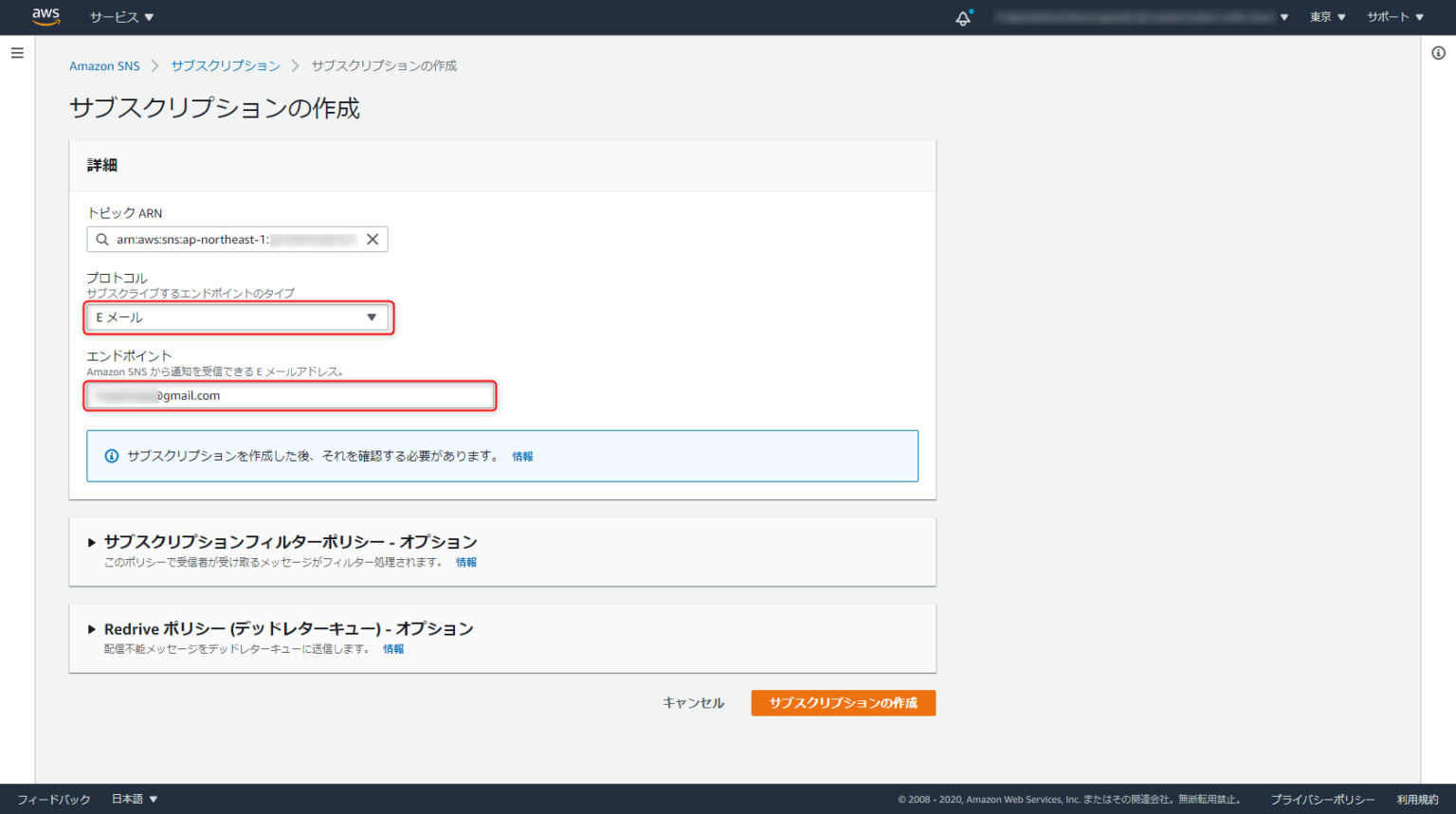Click the gmail endpoint email input field
The image size is (1456, 814).
(290, 395)
